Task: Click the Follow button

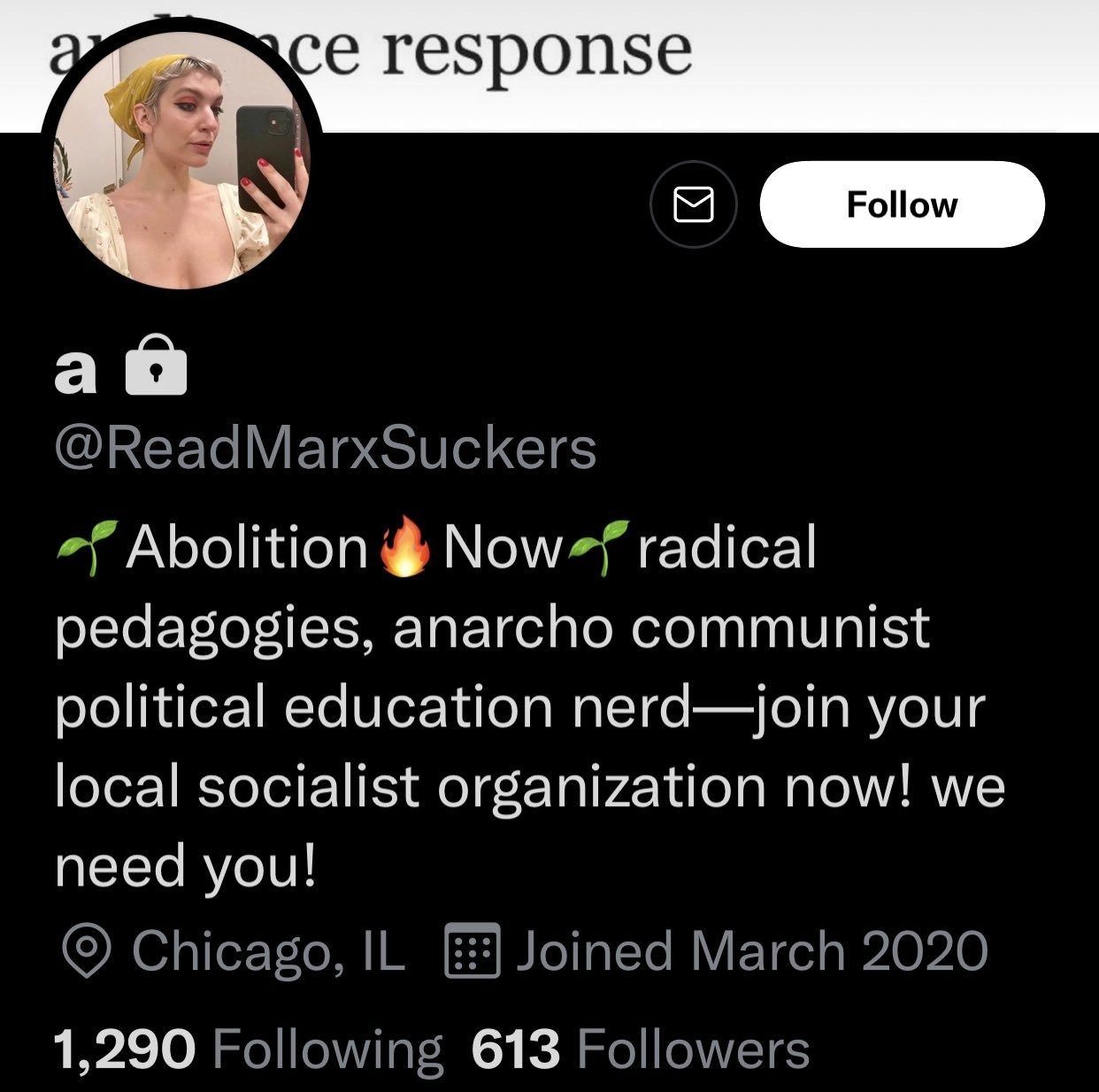Action: point(902,204)
